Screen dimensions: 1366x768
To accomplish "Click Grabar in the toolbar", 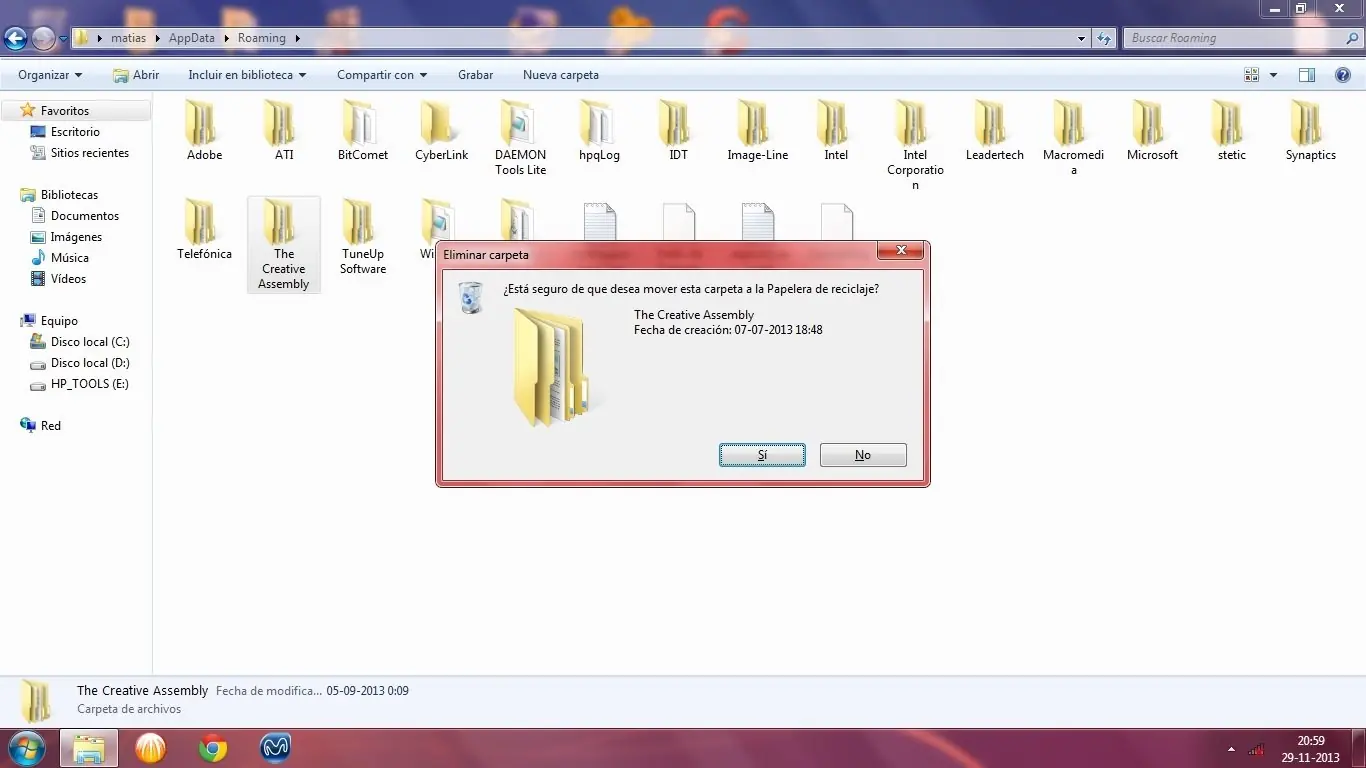I will coord(476,75).
